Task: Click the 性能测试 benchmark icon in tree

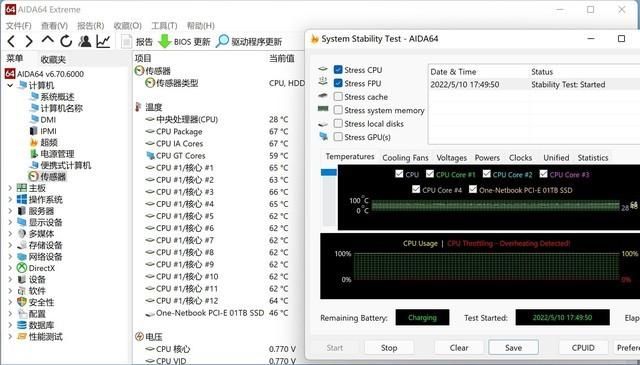Action: pos(22,336)
